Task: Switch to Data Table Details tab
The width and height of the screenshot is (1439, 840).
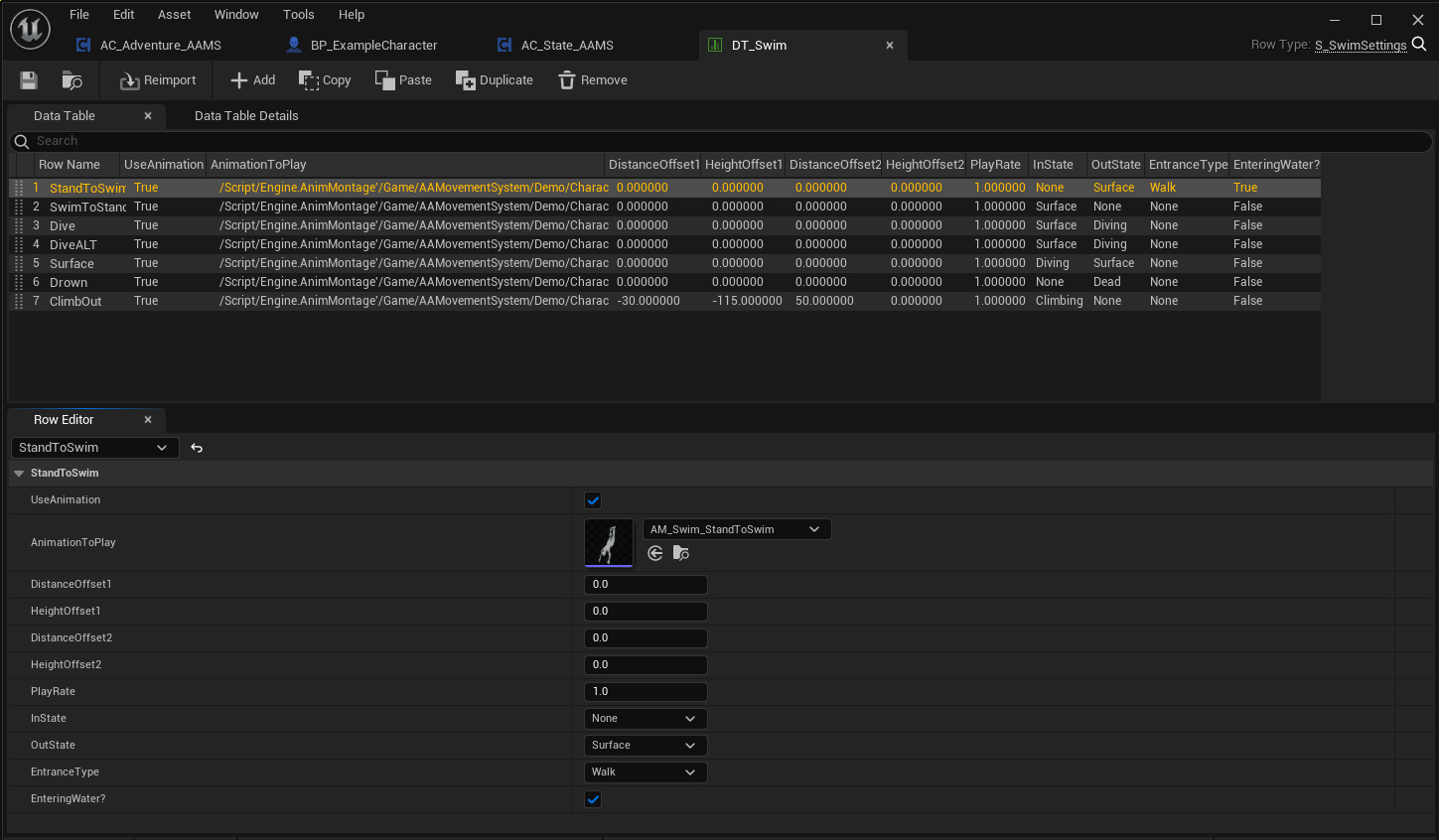Action: [246, 116]
